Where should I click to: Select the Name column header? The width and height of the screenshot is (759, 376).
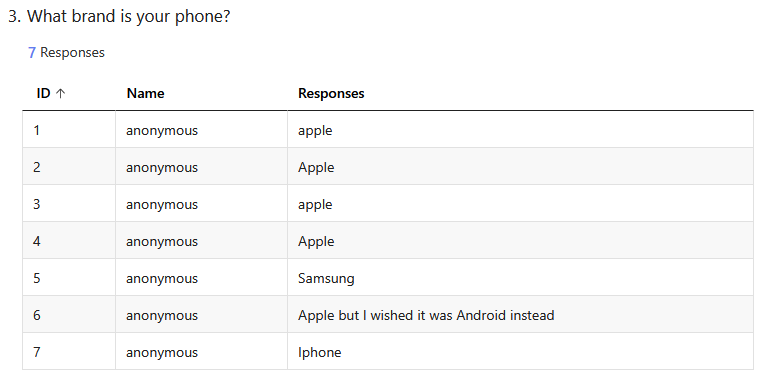[145, 93]
